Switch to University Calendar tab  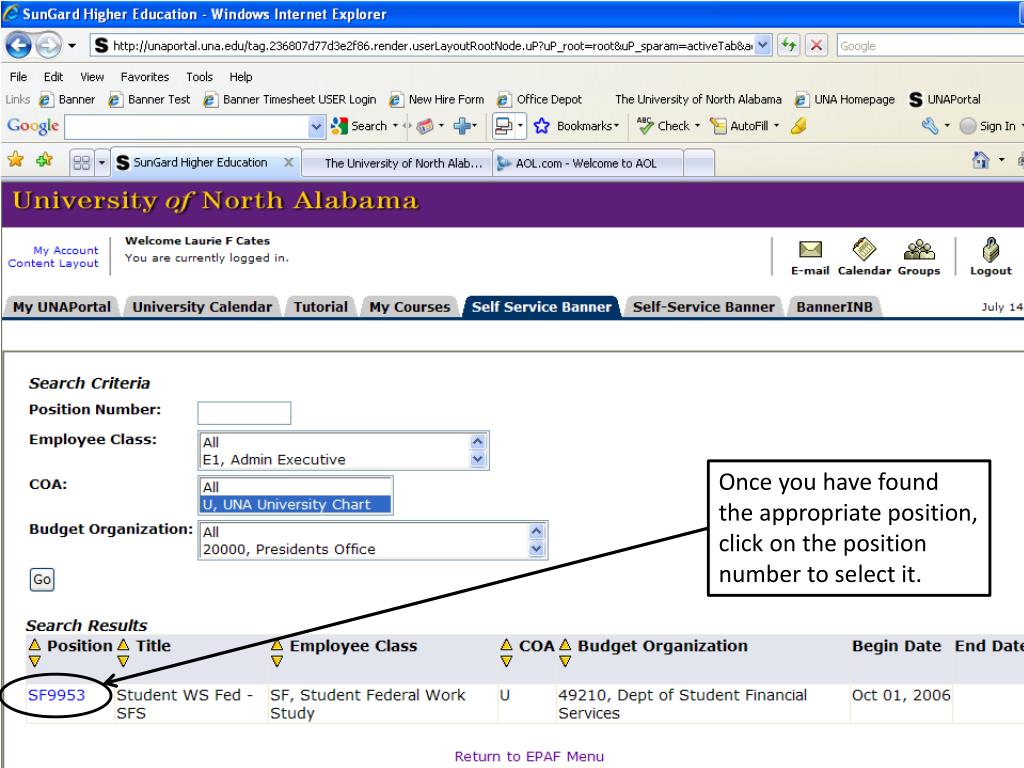coord(202,307)
